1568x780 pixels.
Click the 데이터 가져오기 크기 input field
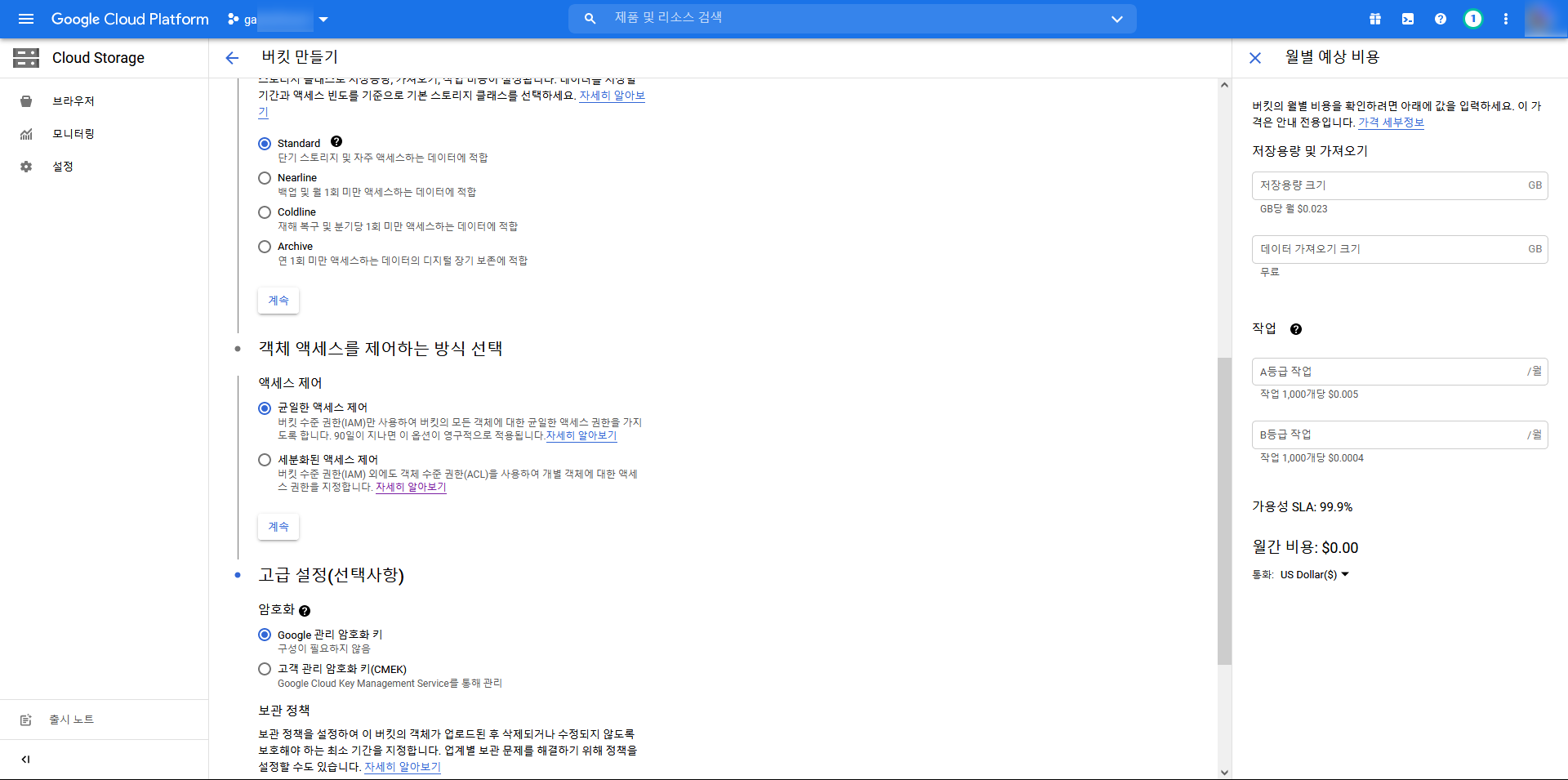[x=1400, y=249]
